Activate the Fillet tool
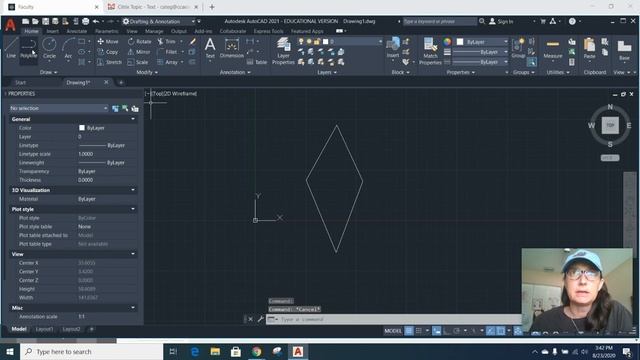Viewport: 640px width, 360px height. point(167,52)
